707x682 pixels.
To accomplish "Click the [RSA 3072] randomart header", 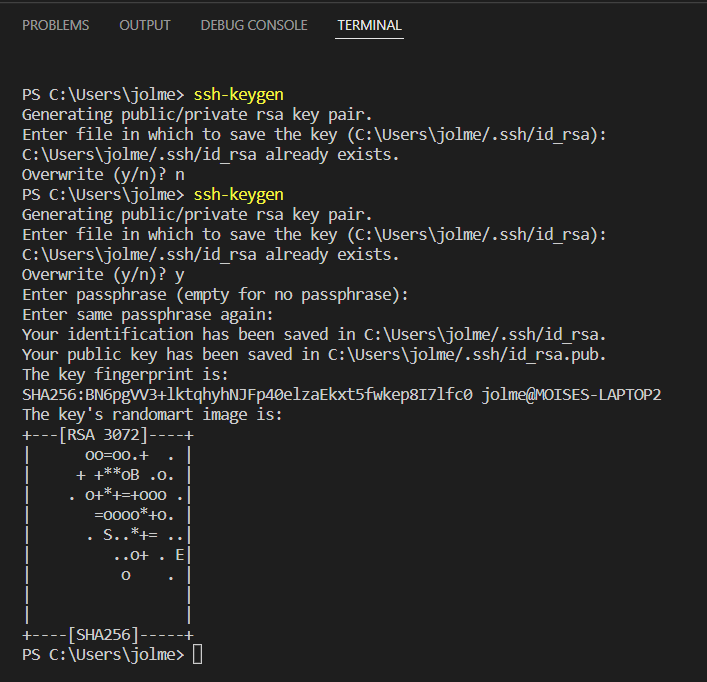I will [103, 434].
